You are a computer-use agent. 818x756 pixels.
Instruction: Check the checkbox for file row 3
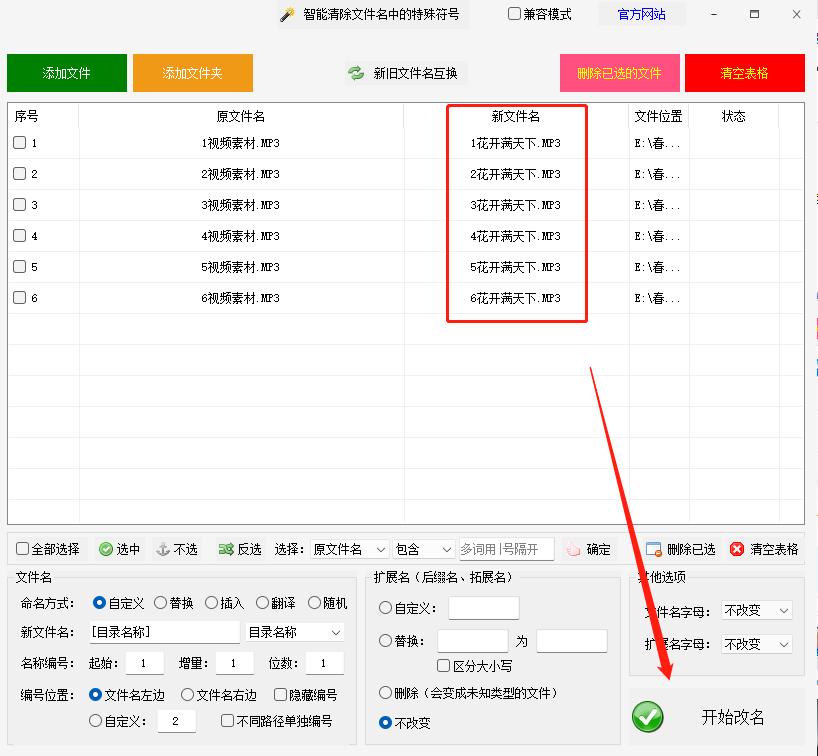(21, 205)
